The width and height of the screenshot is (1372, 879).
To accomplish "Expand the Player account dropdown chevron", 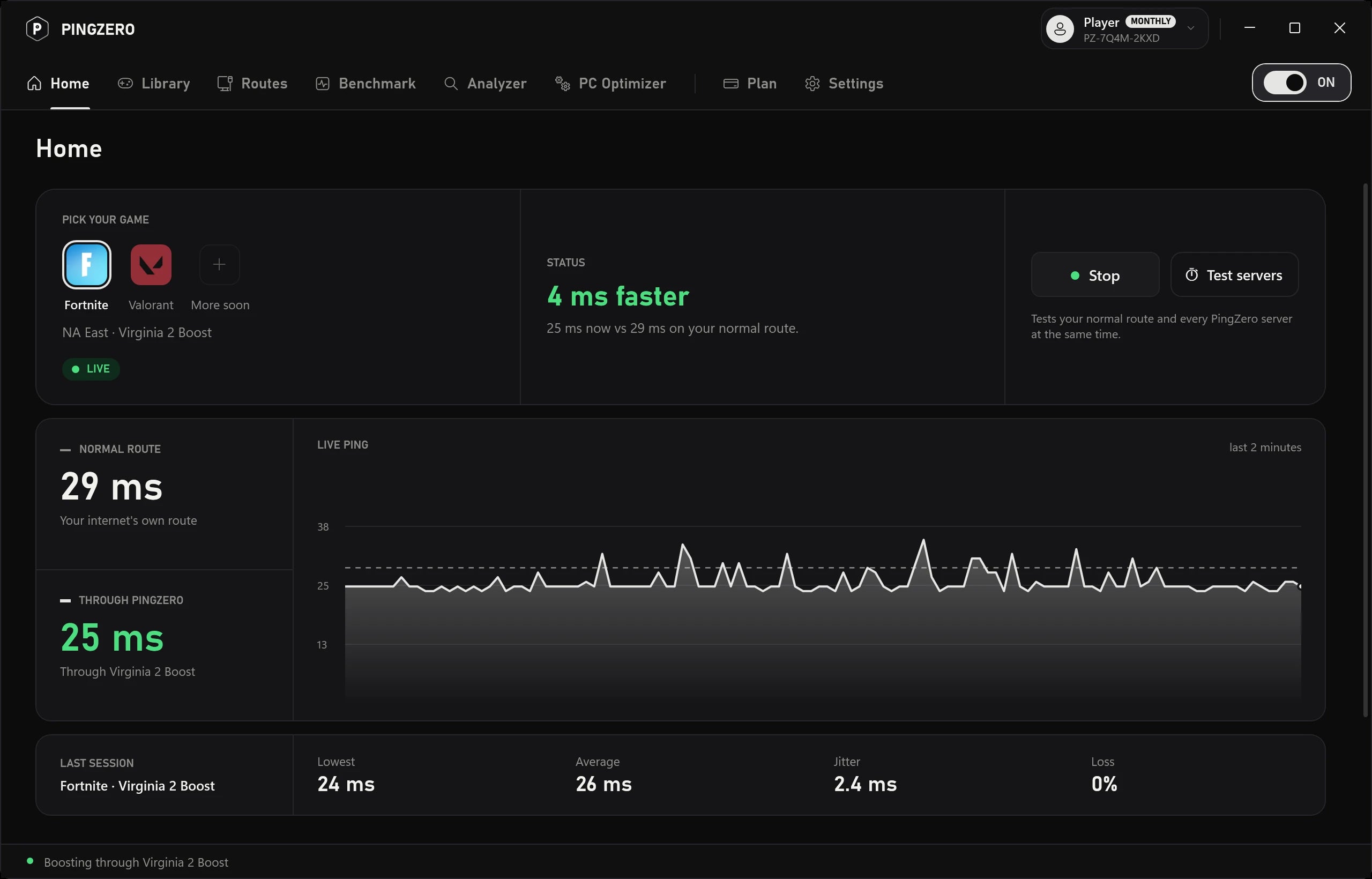I will pyautogui.click(x=1190, y=28).
